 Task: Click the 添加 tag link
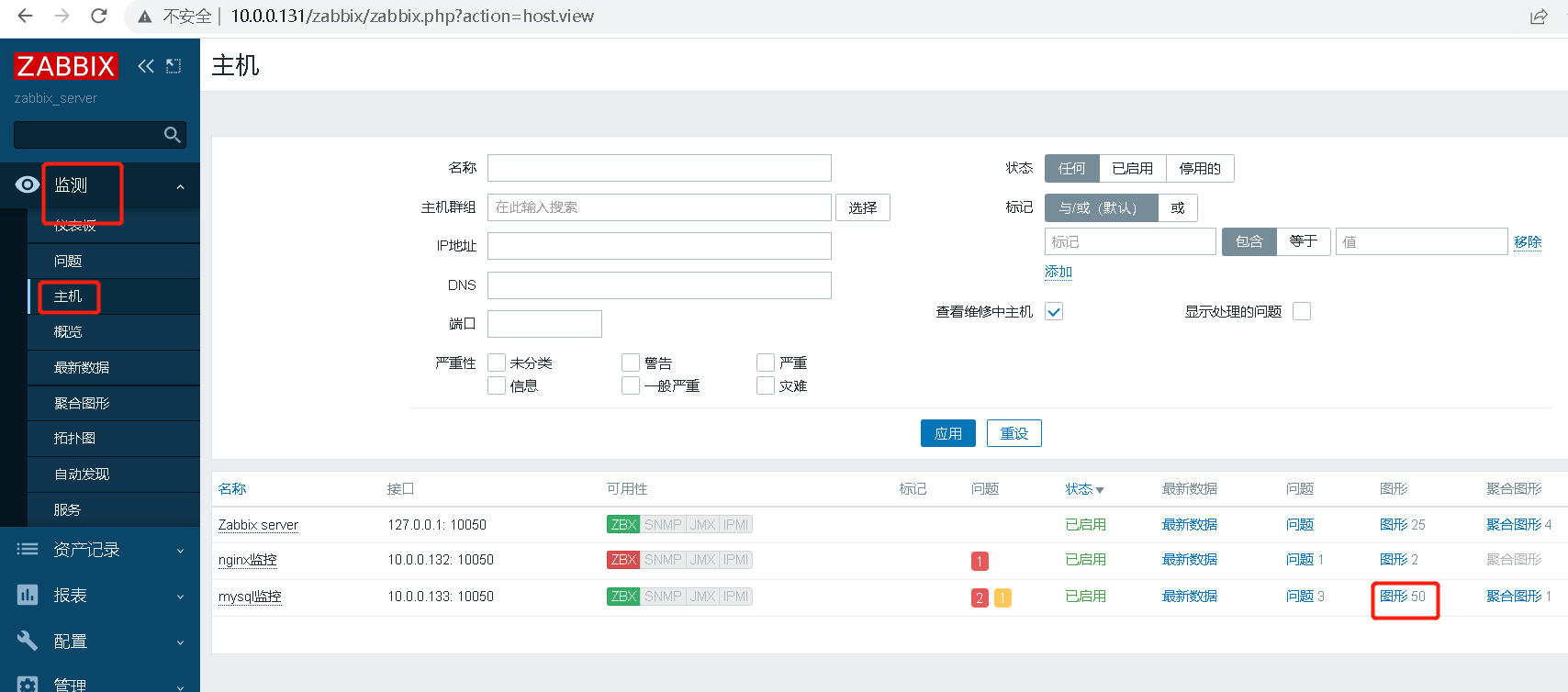tap(1058, 272)
